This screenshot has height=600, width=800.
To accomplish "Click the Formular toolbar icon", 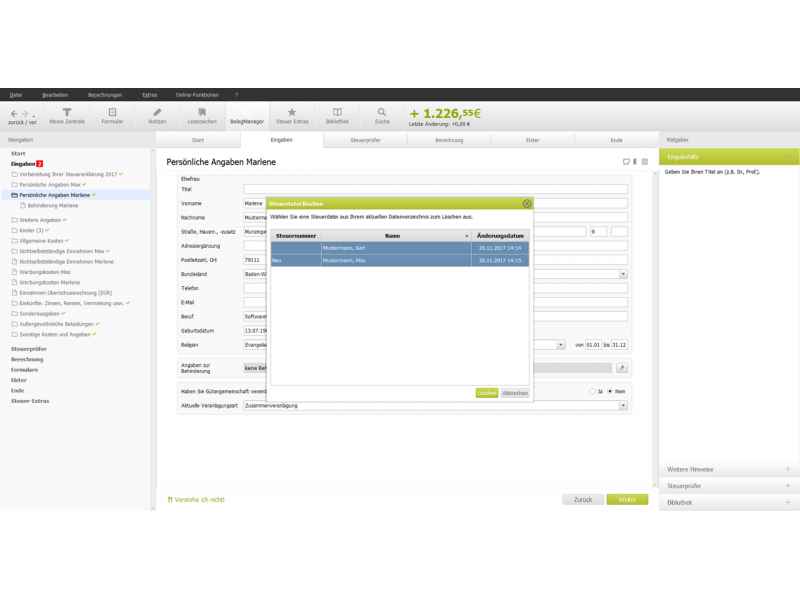I will pos(112,115).
